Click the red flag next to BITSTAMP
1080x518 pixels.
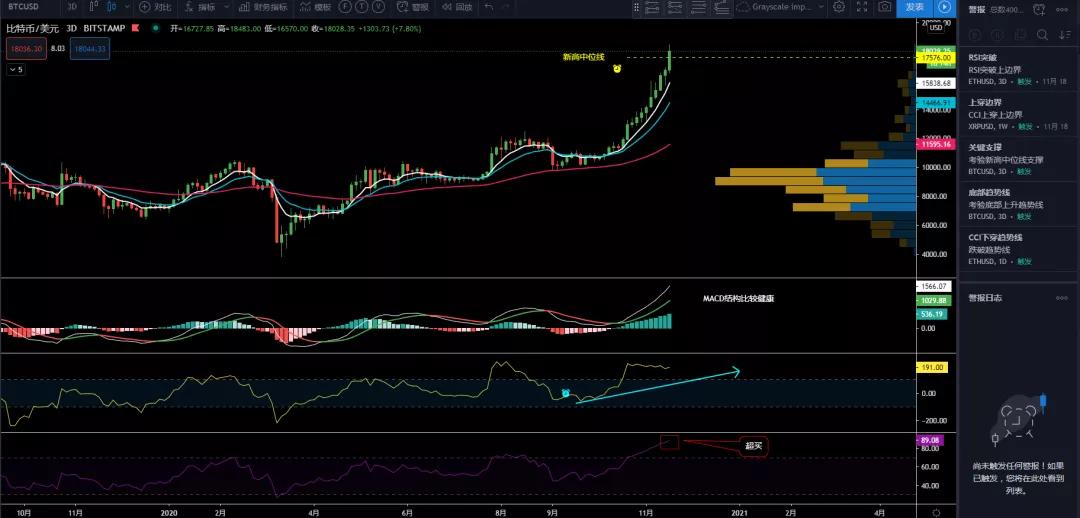137,29
